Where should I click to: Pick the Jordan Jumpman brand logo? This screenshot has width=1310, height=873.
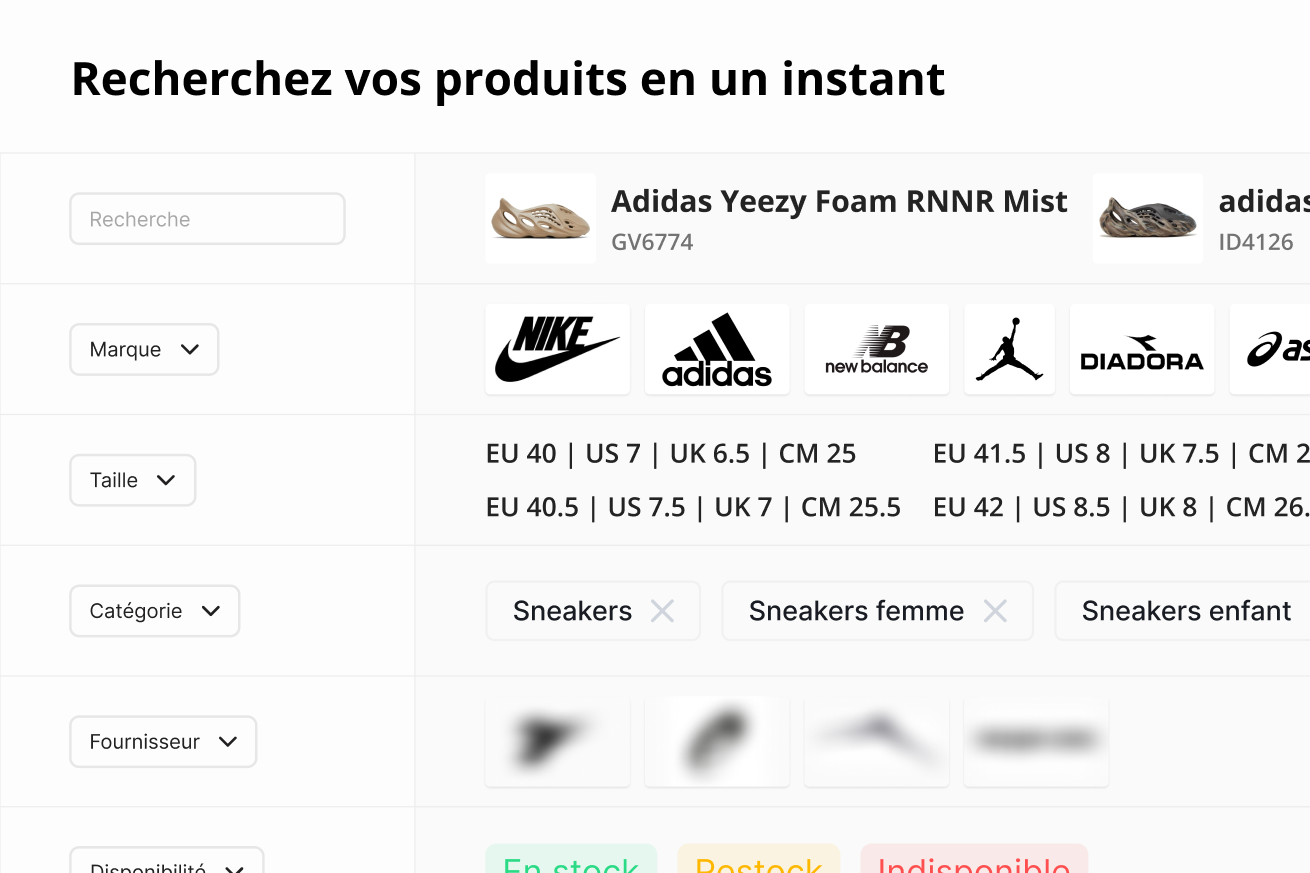[1009, 349]
